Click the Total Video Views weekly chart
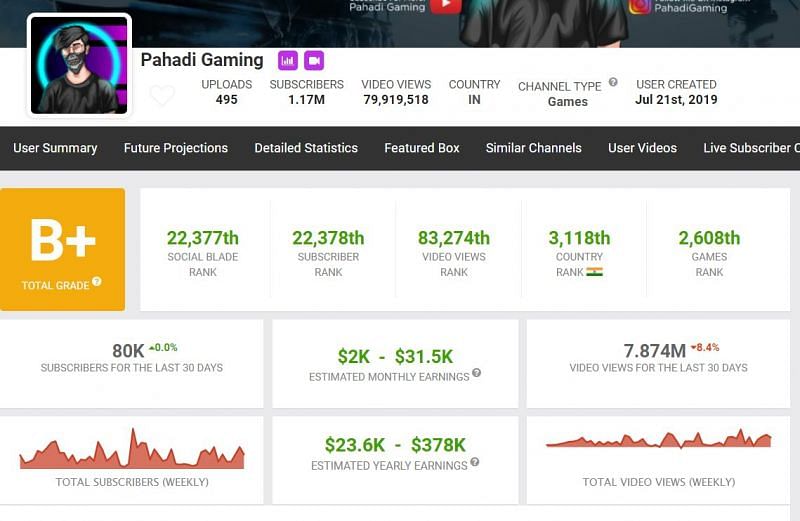 [658, 440]
